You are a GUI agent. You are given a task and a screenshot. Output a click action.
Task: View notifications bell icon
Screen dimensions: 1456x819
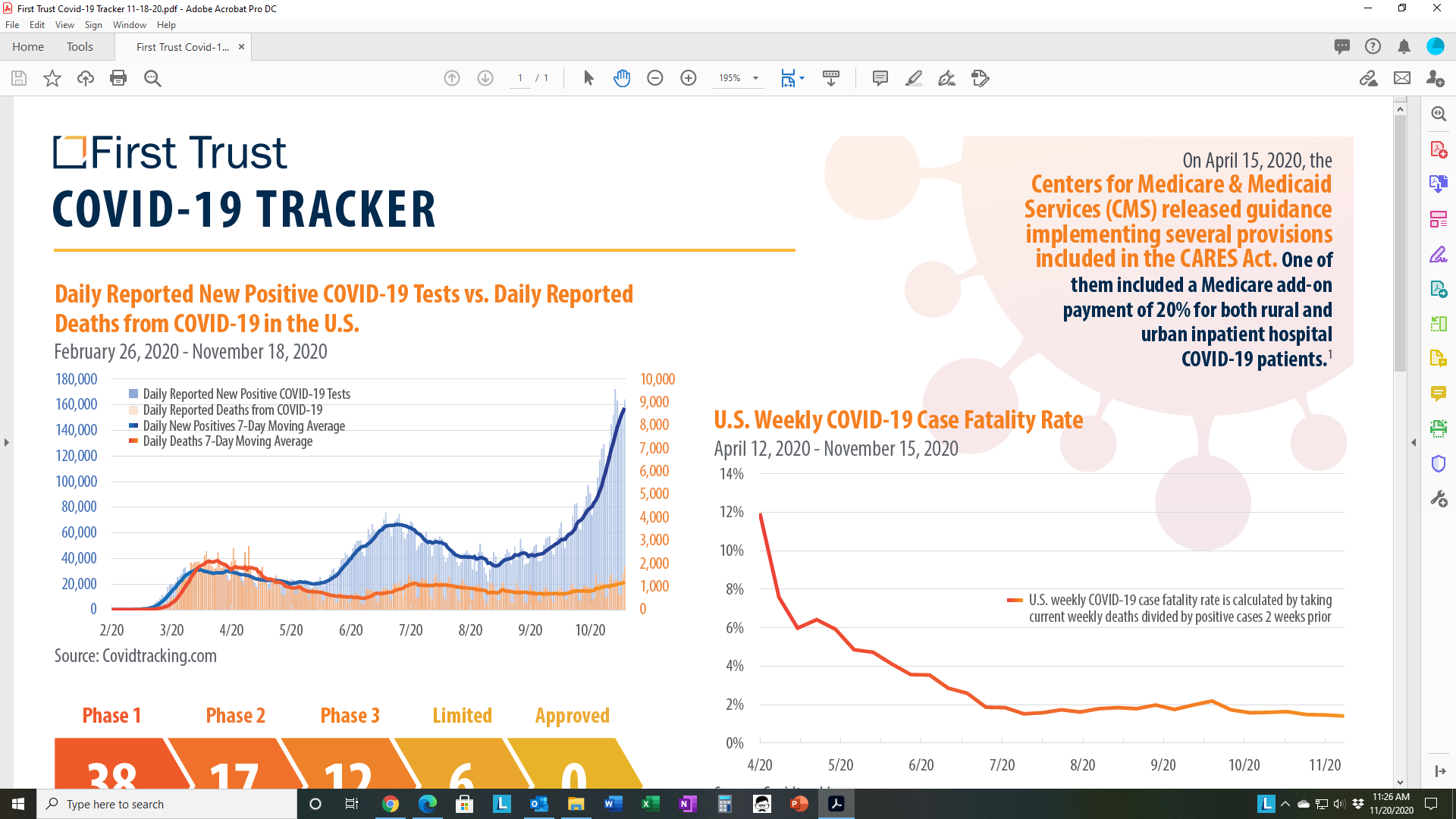[1404, 46]
